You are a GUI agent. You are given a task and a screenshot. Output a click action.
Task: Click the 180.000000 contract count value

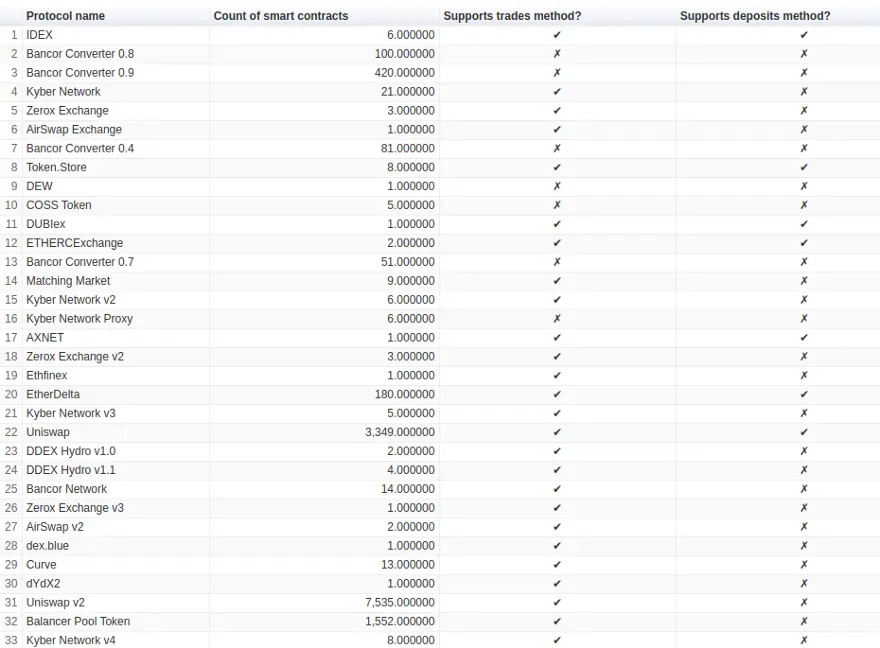coord(405,394)
